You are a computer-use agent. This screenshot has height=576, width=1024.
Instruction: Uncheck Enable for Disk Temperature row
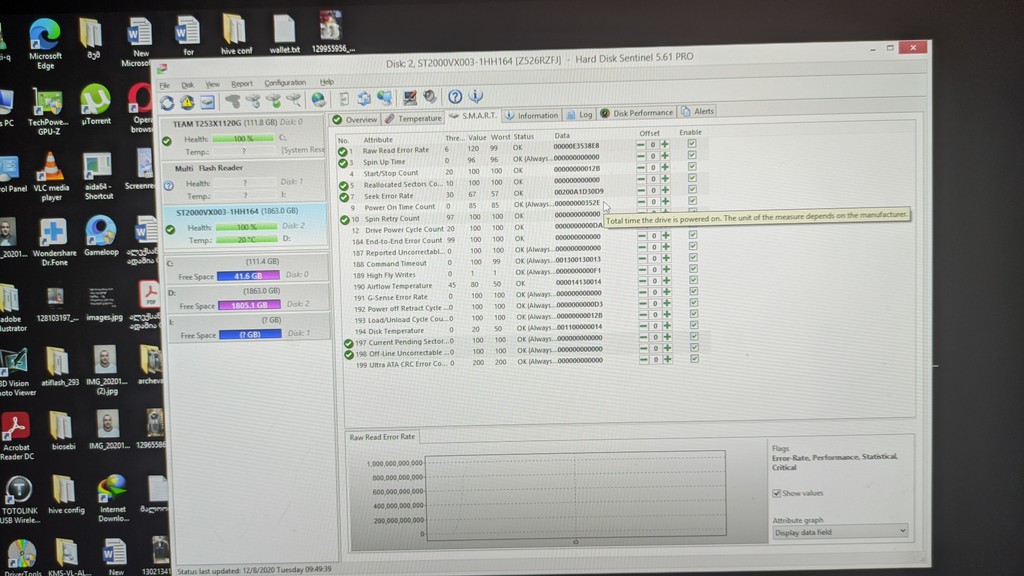694,325
